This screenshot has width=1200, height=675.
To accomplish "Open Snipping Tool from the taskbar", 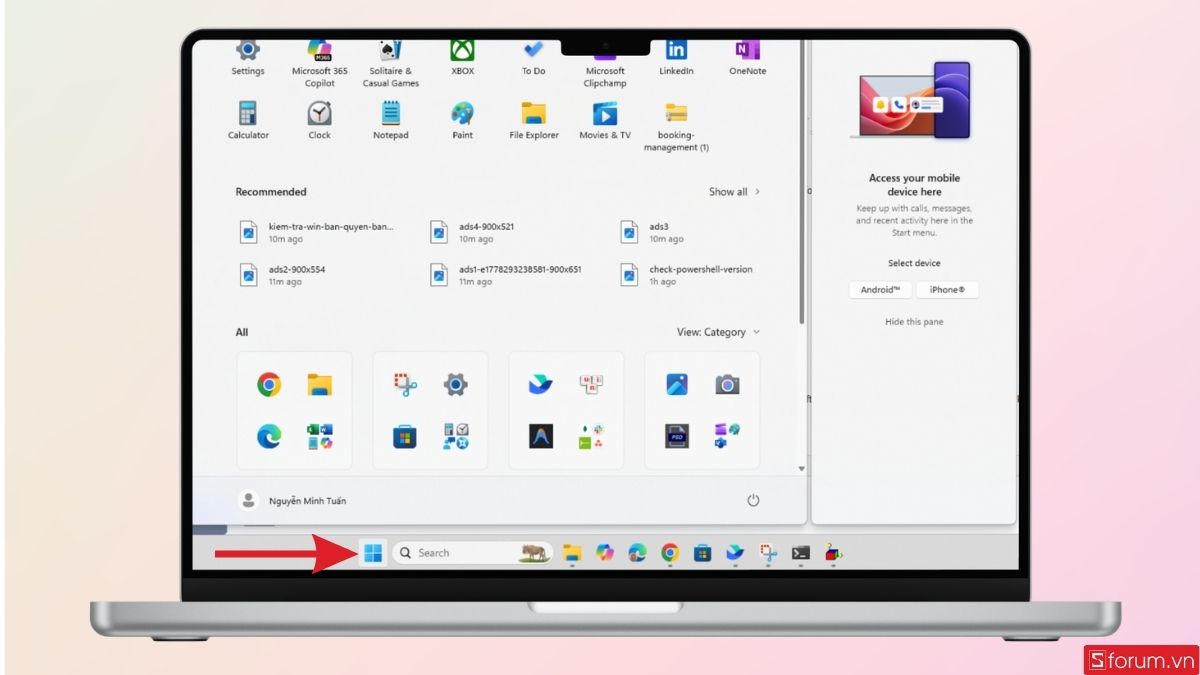I will point(767,553).
